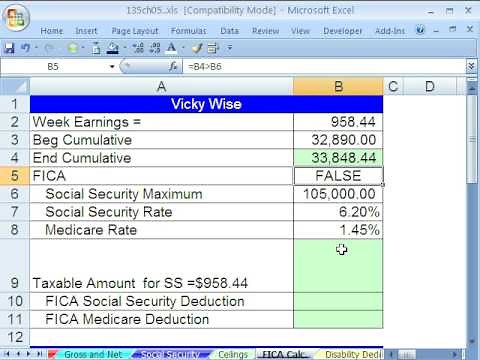Open the Add-Ins ribbon tab

click(x=390, y=31)
